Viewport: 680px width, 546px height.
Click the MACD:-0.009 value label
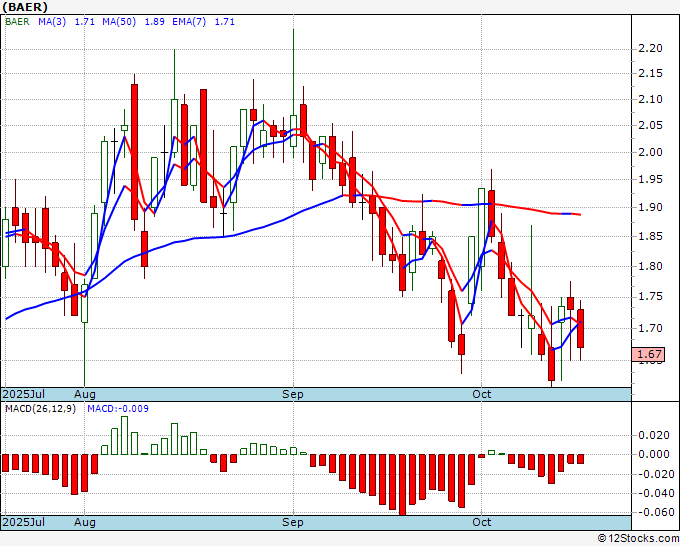[x=118, y=409]
